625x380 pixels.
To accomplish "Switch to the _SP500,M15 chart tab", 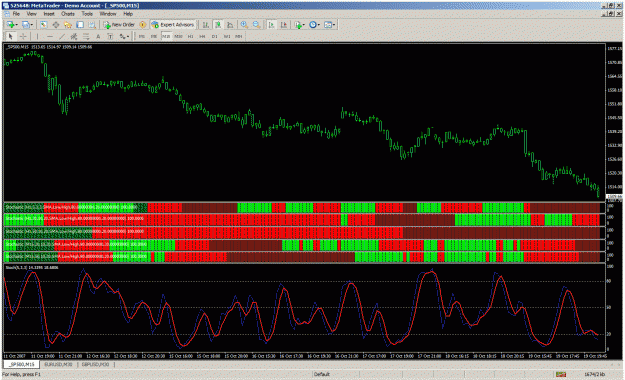I will tap(22, 364).
